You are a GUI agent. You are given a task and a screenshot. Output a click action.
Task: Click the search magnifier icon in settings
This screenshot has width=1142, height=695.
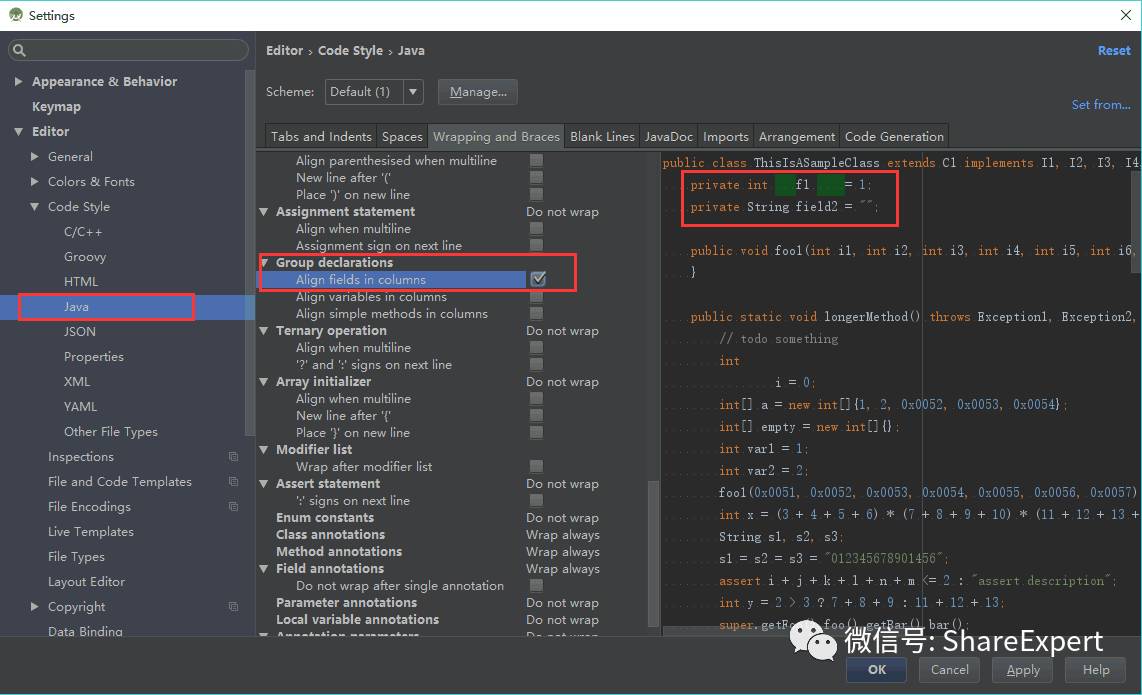point(19,50)
